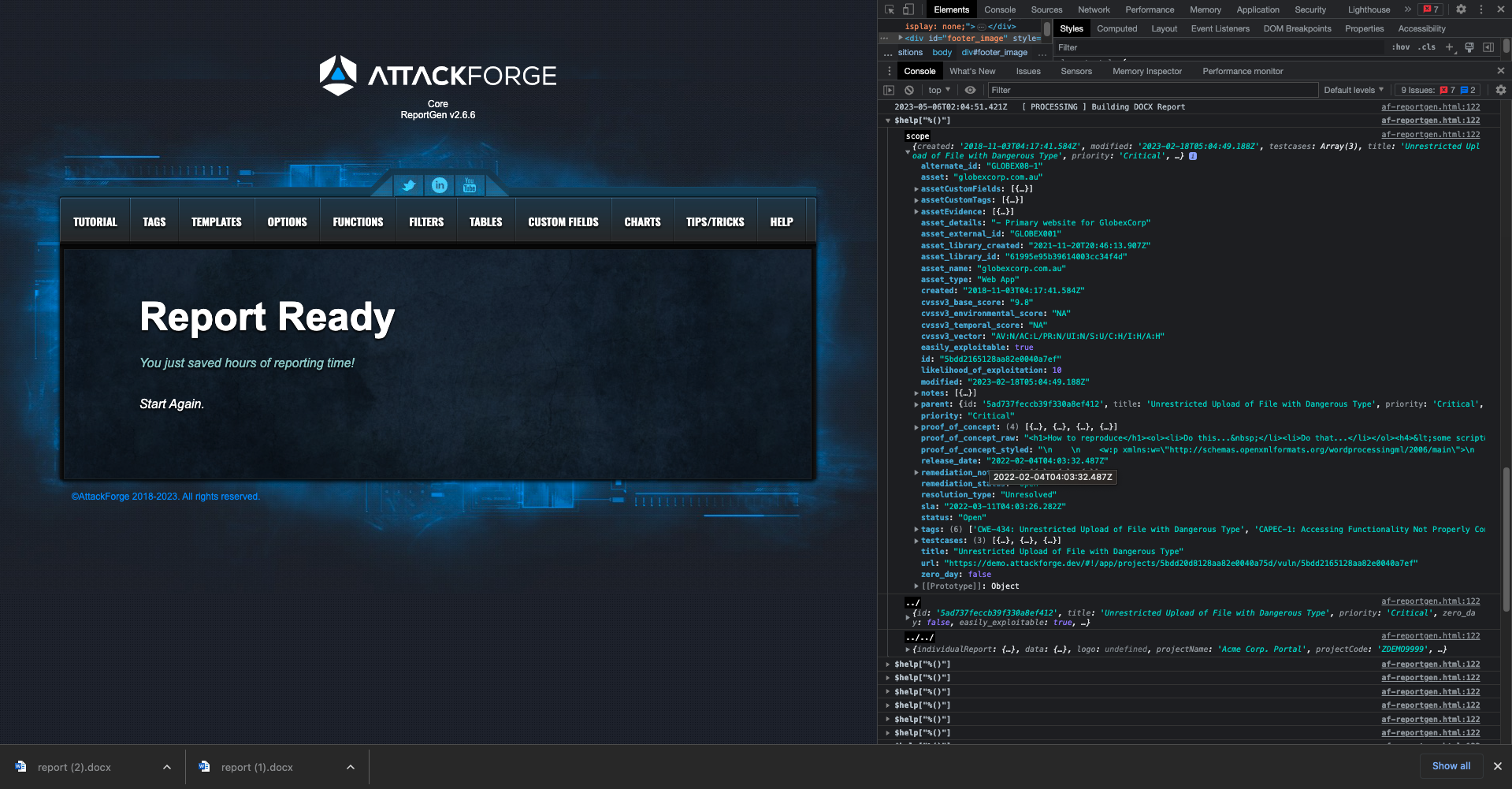This screenshot has width=1512, height=789.
Task: Create a live expression with the eye icon
Action: click(x=970, y=90)
